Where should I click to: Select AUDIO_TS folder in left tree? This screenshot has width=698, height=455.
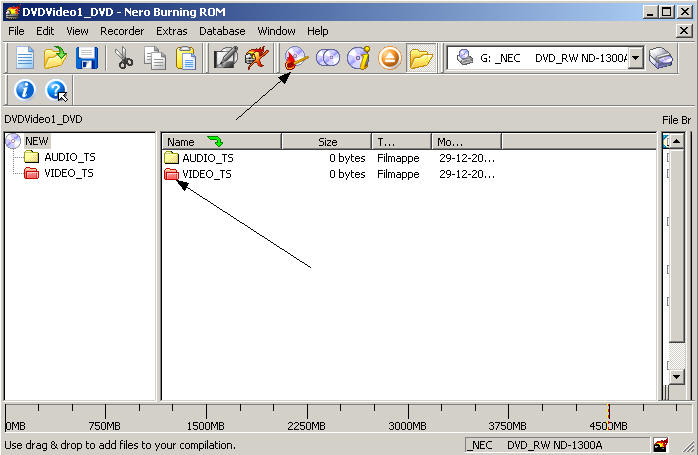pyautogui.click(x=69, y=157)
